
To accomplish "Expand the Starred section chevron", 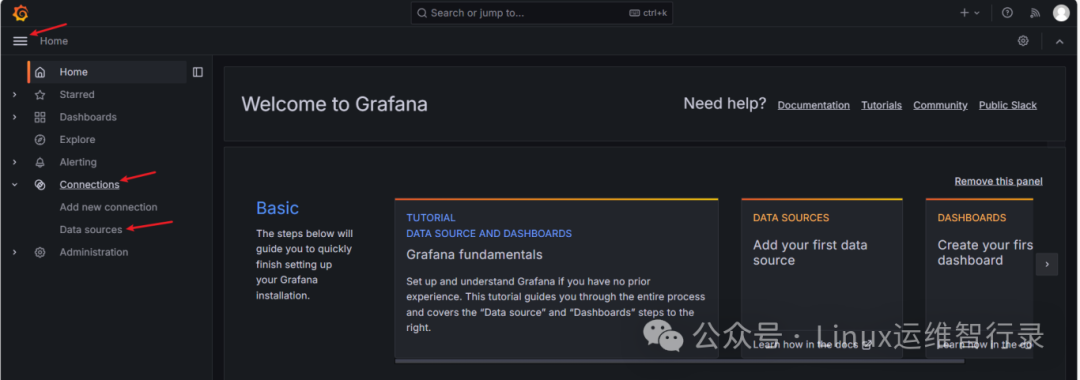I will pyautogui.click(x=14, y=95).
